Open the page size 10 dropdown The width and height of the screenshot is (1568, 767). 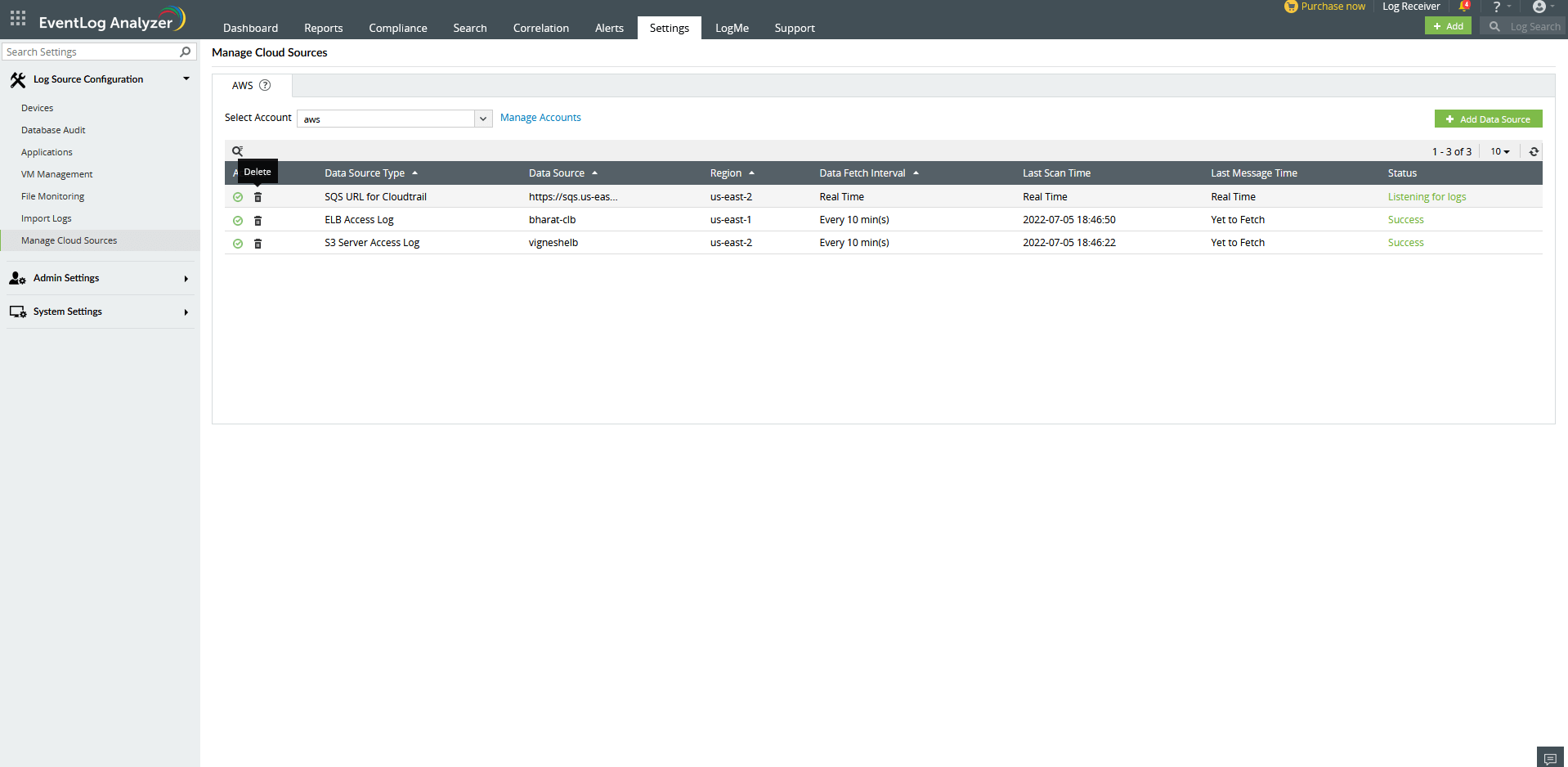1499,151
